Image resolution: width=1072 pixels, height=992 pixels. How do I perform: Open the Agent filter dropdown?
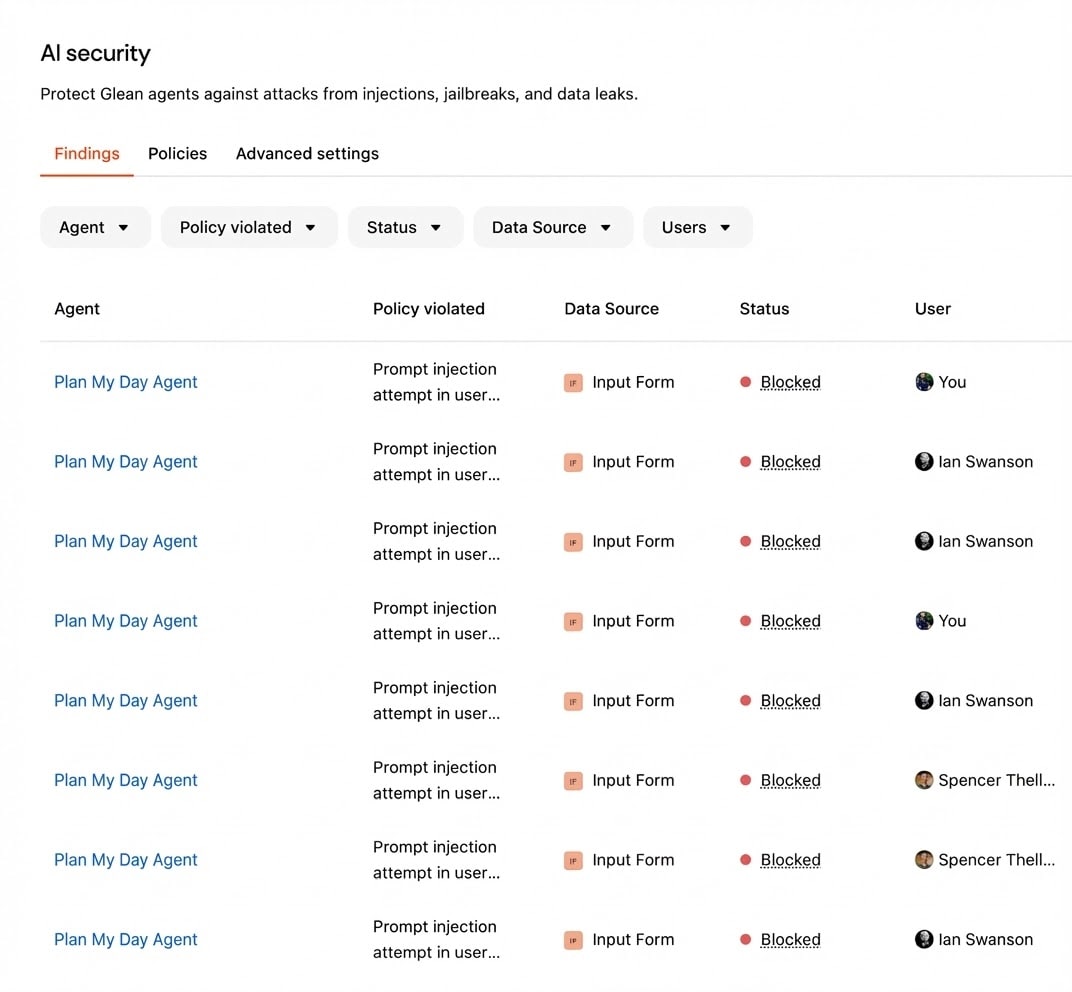point(95,227)
